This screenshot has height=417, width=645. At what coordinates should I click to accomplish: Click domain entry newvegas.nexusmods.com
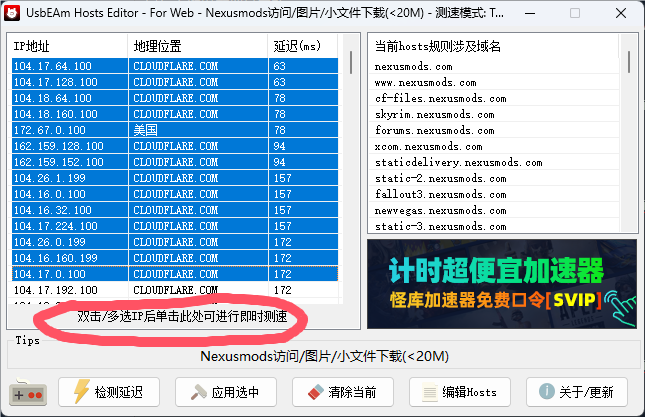(494, 211)
